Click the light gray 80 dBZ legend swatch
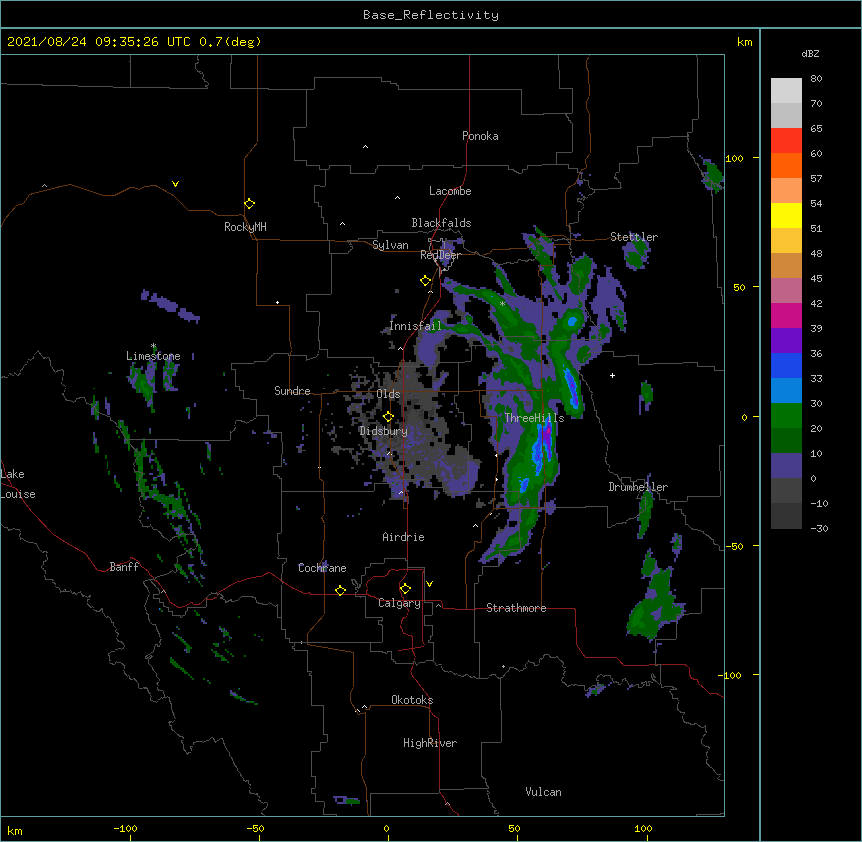This screenshot has width=862, height=842. (x=786, y=90)
